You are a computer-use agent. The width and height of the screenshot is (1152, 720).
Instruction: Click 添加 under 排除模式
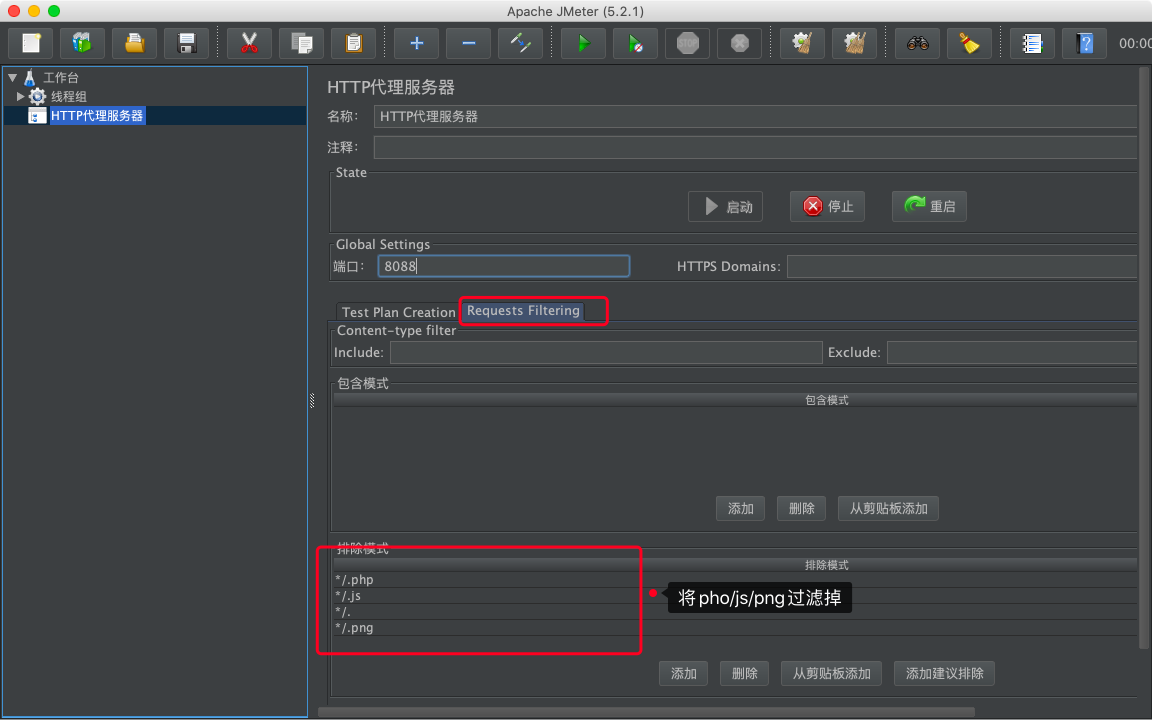[x=683, y=673]
